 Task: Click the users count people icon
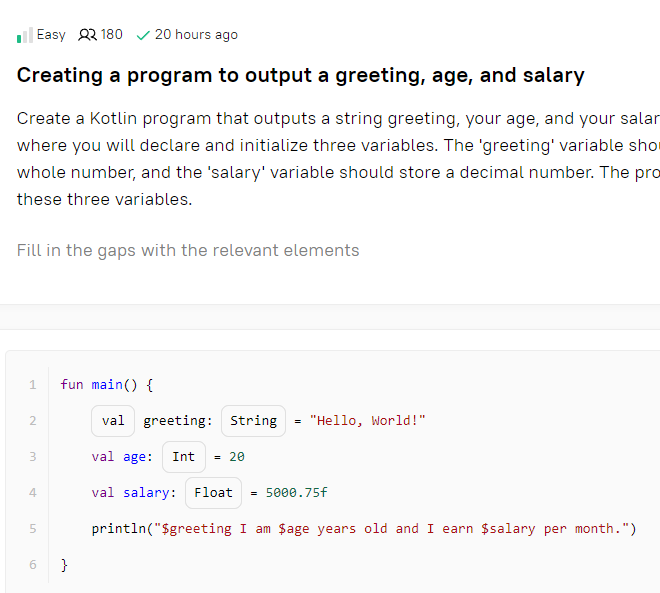(87, 35)
